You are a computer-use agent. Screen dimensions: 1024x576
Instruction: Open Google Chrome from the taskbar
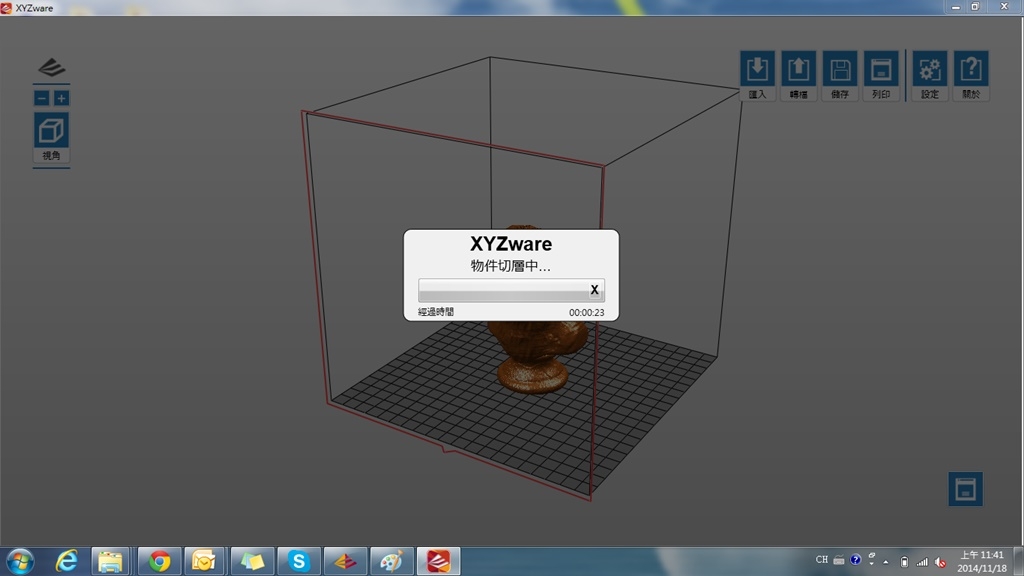point(159,562)
